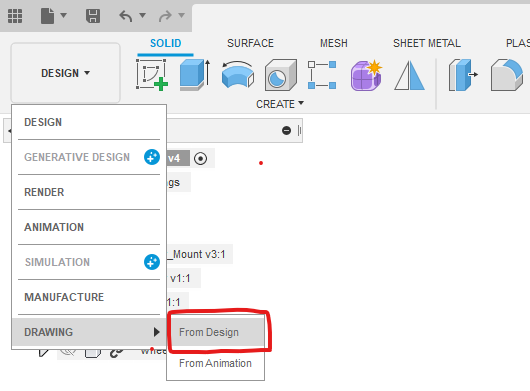Select the _Mount v3:1 component
Screen dimensions: 530x391
pos(199,254)
